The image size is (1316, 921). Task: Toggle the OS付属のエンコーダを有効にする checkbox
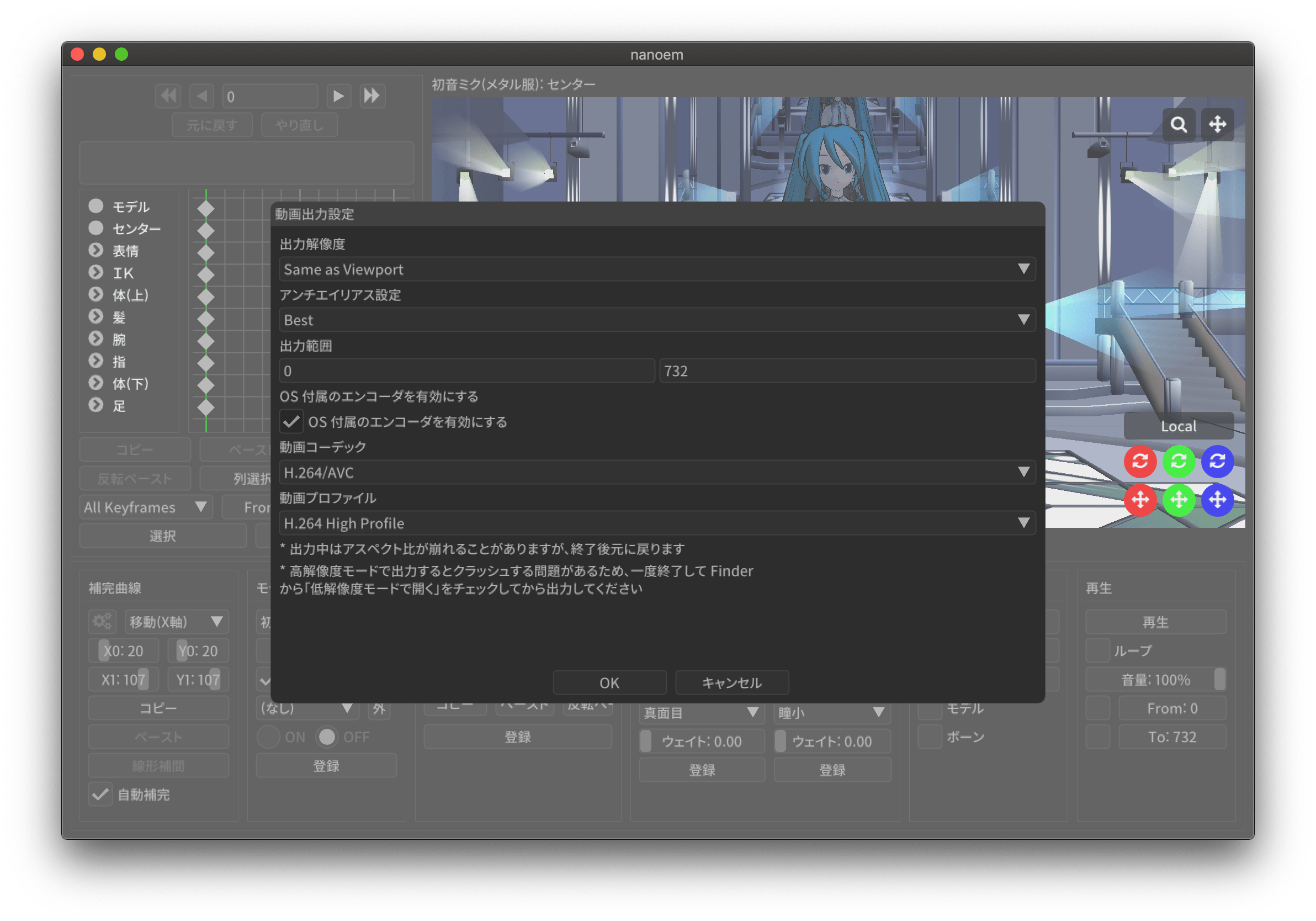tap(291, 422)
